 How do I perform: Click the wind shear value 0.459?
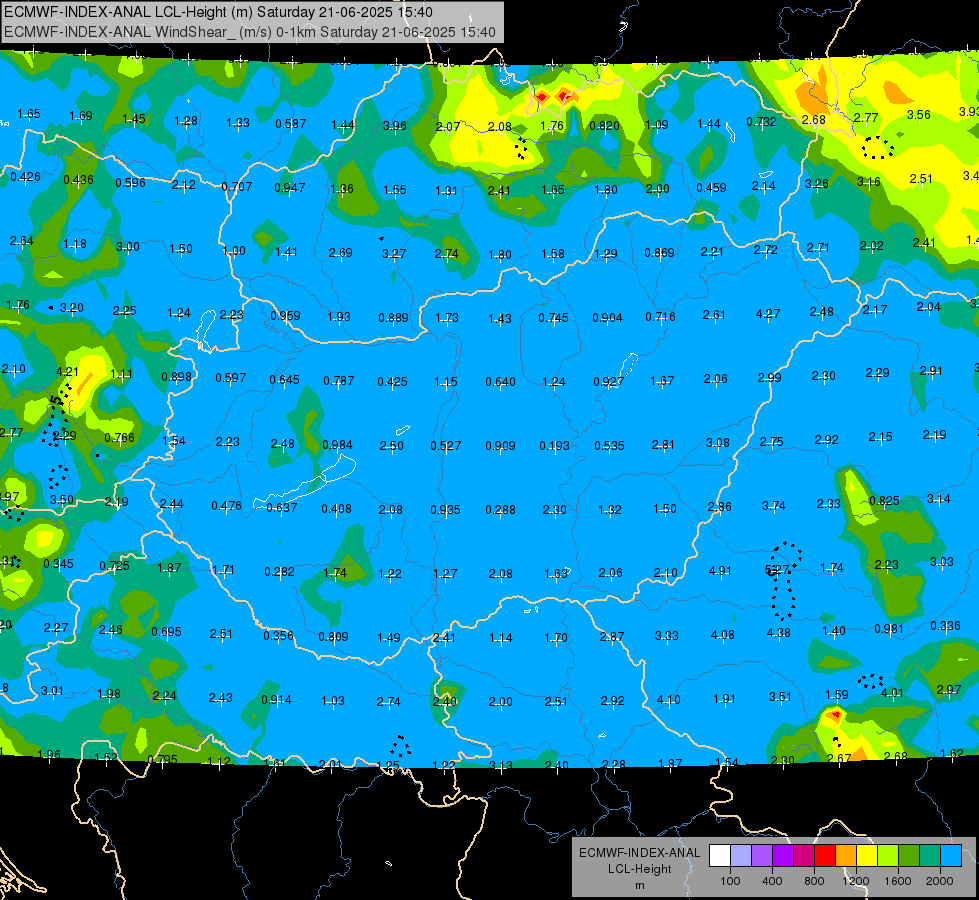[711, 187]
